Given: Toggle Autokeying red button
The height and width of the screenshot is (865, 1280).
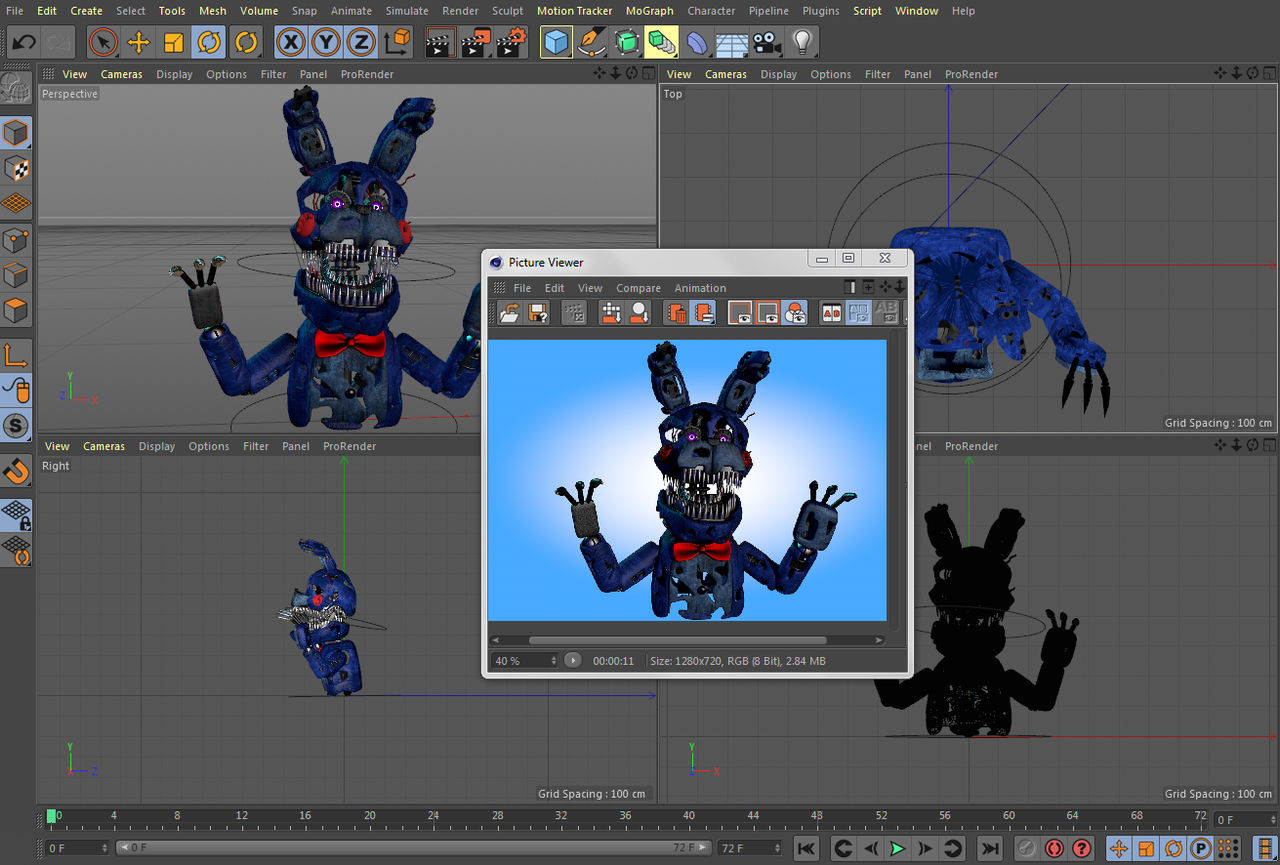Looking at the screenshot, I should pos(1054,849).
